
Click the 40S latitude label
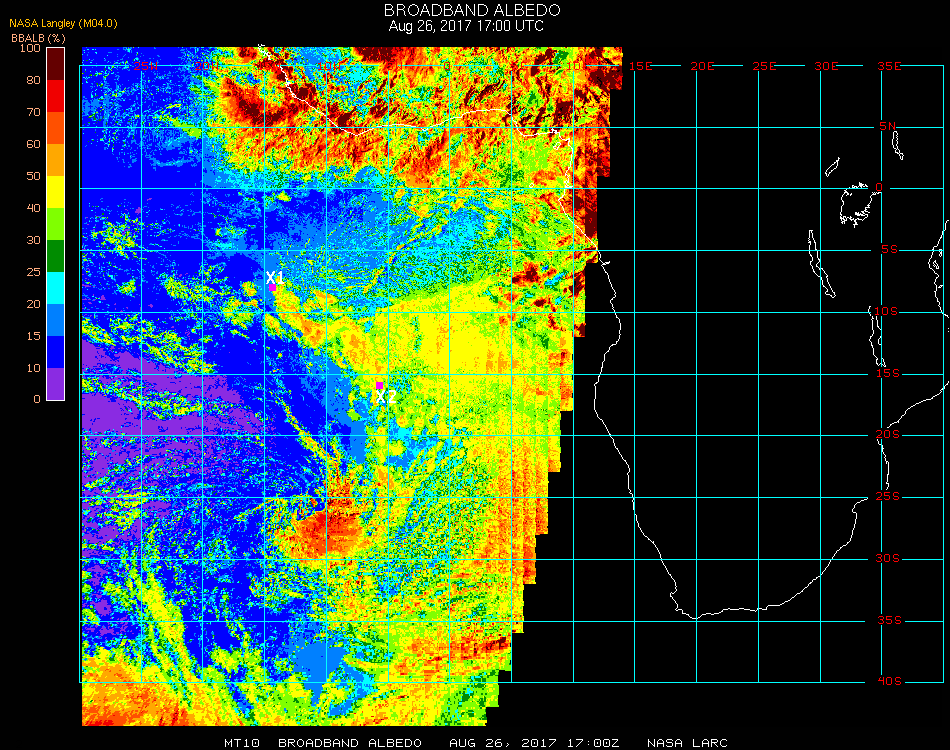coord(889,682)
